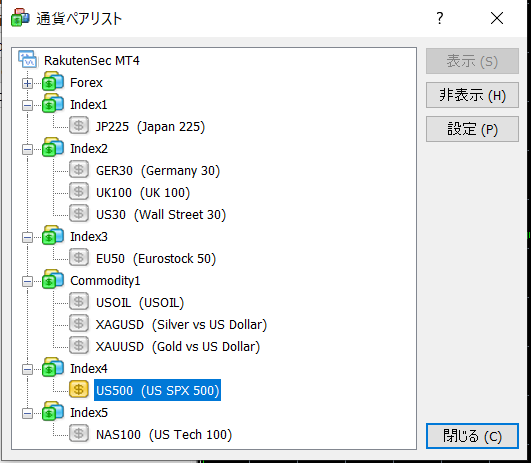Click the 閉じる (C) close button
The image size is (531, 463).
click(472, 436)
